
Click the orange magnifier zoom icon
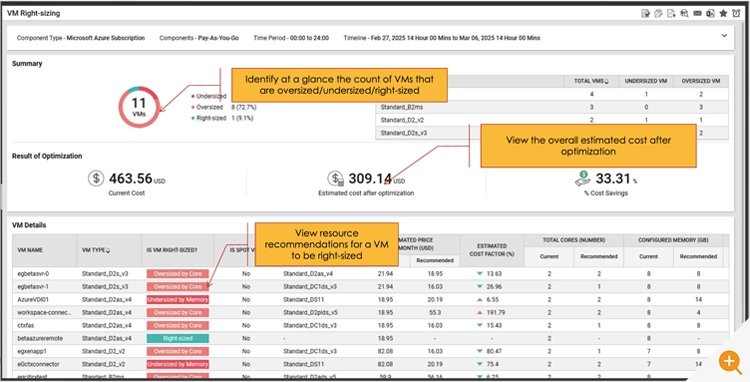click(x=730, y=361)
